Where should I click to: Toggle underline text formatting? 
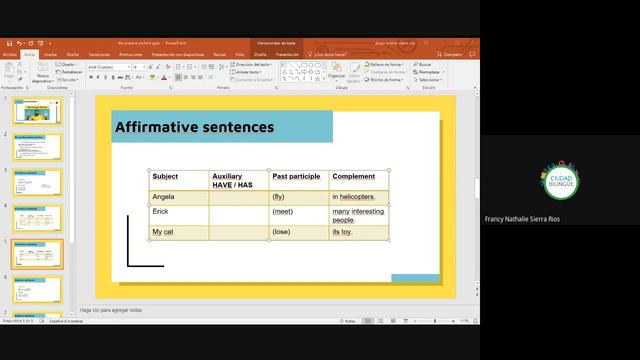point(105,77)
